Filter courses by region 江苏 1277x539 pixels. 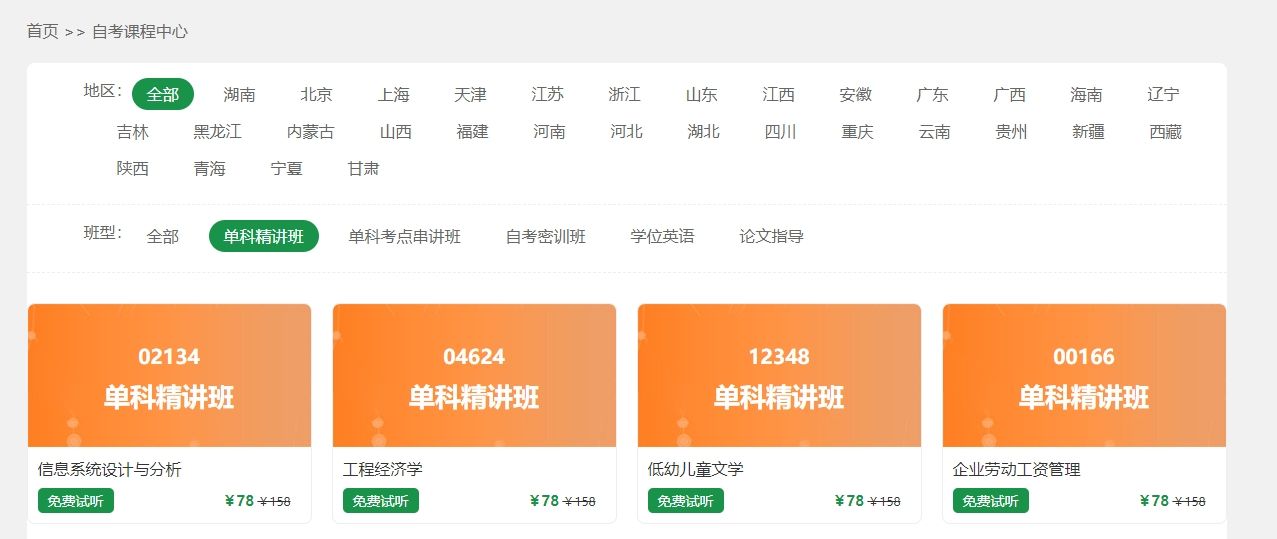tap(548, 94)
